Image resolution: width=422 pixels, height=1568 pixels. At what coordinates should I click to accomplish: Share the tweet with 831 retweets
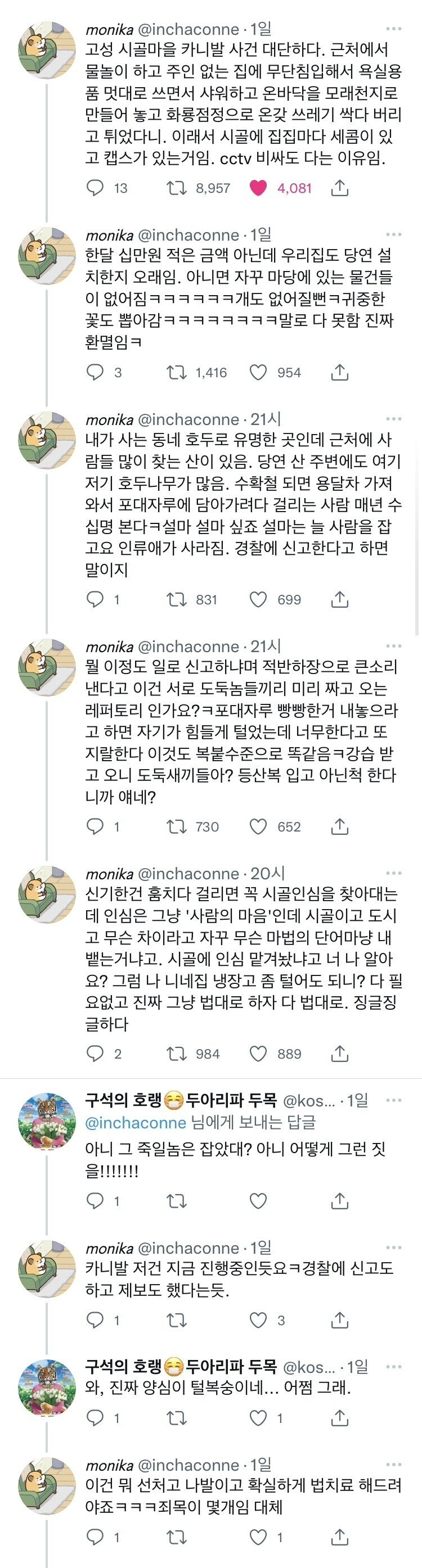339,599
